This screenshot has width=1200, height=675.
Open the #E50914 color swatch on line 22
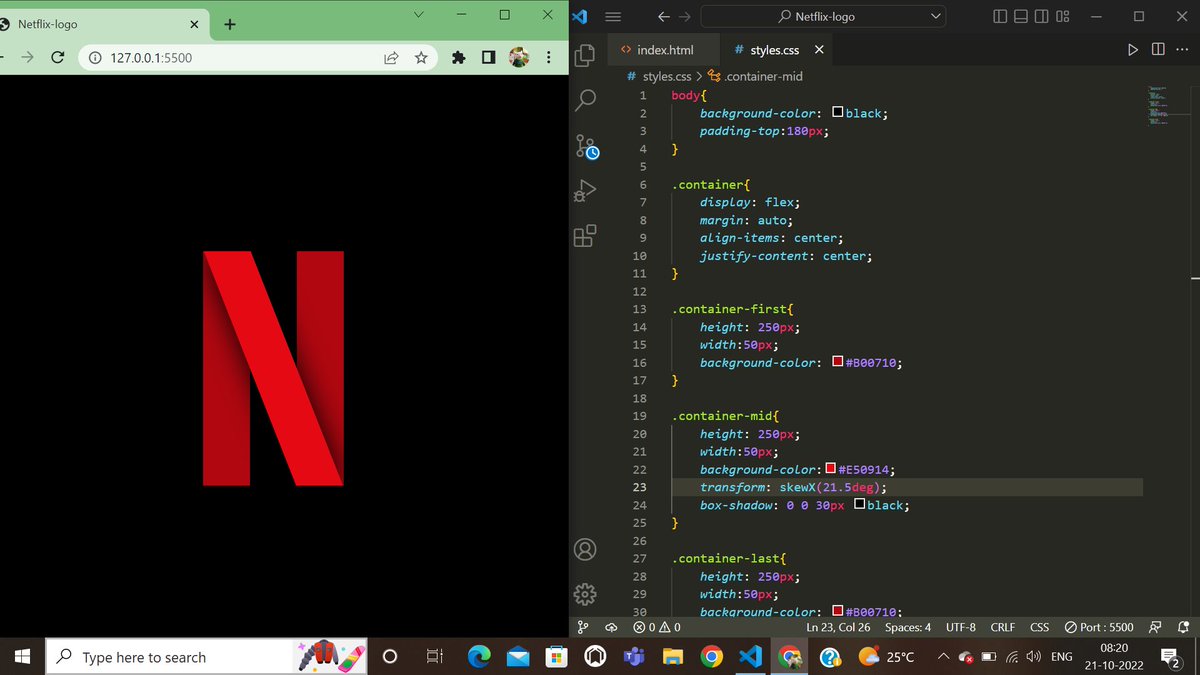click(x=830, y=469)
